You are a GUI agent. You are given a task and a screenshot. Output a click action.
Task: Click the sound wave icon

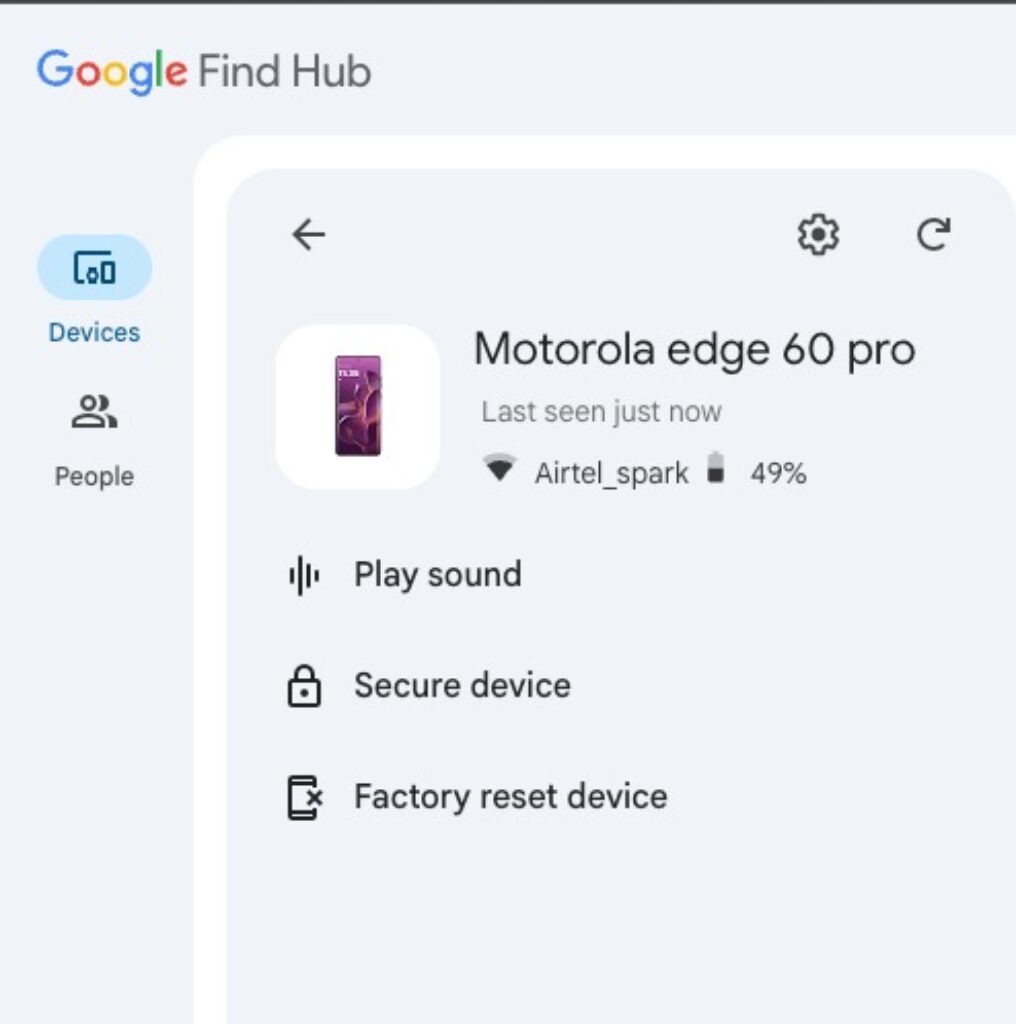(x=304, y=575)
